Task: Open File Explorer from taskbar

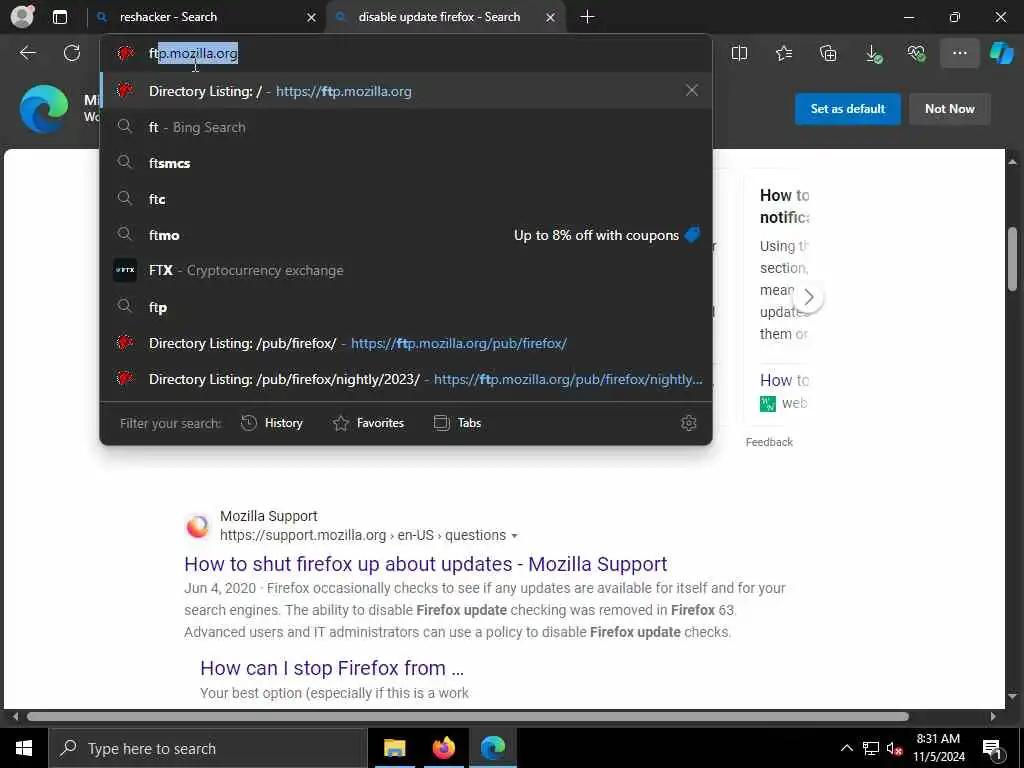Action: coord(394,748)
